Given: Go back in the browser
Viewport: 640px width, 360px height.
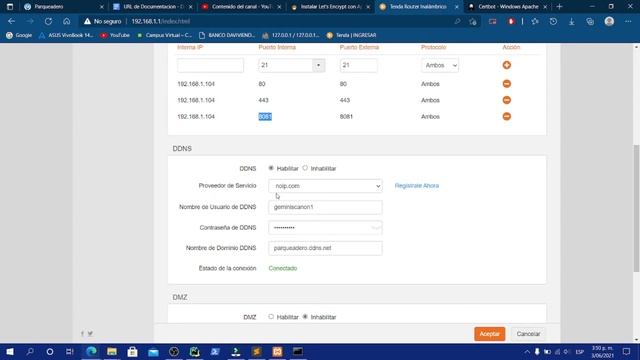Looking at the screenshot, I should click(x=11, y=21).
